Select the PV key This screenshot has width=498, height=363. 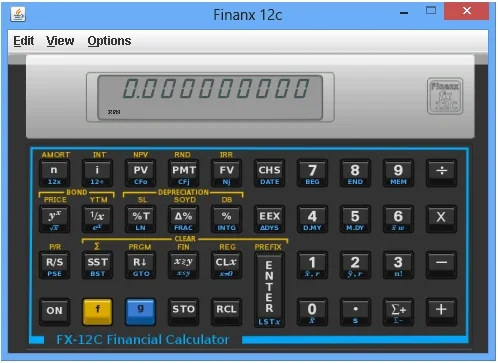(140, 173)
